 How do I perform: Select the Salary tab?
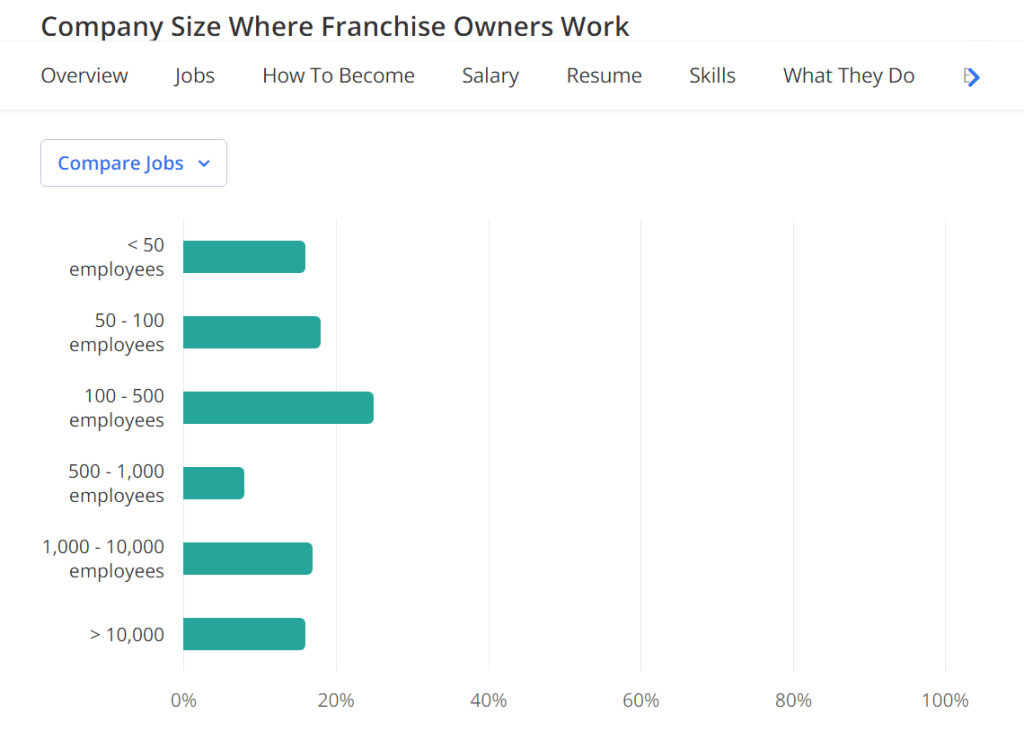tap(490, 76)
